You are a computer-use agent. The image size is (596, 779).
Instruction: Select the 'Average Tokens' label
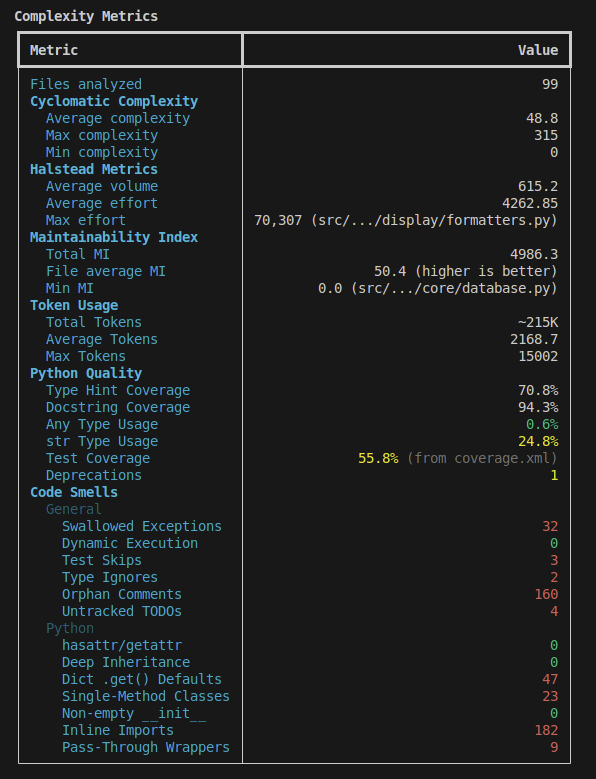click(x=102, y=339)
